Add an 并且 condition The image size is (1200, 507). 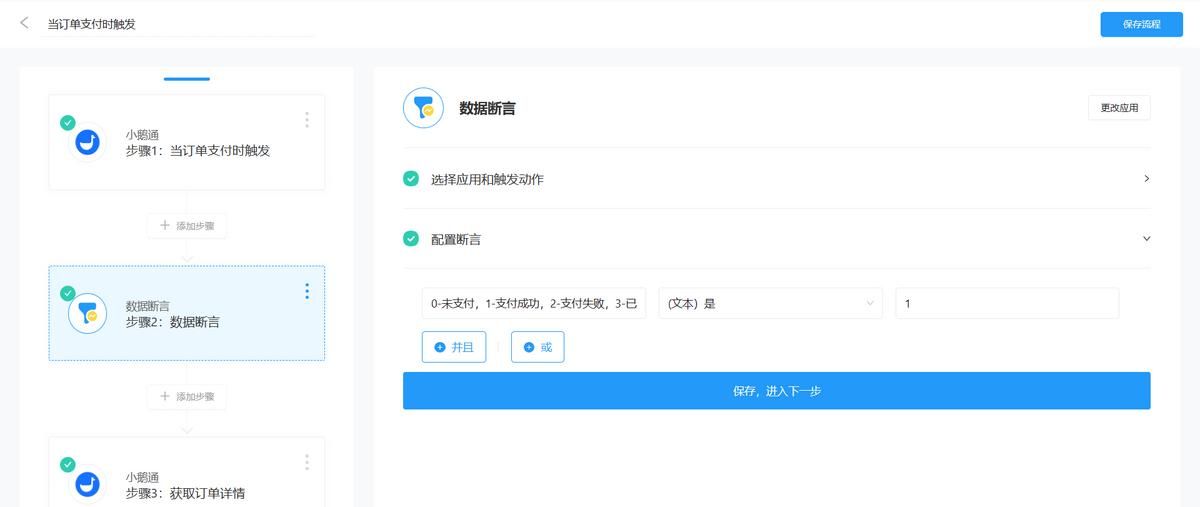tap(454, 347)
